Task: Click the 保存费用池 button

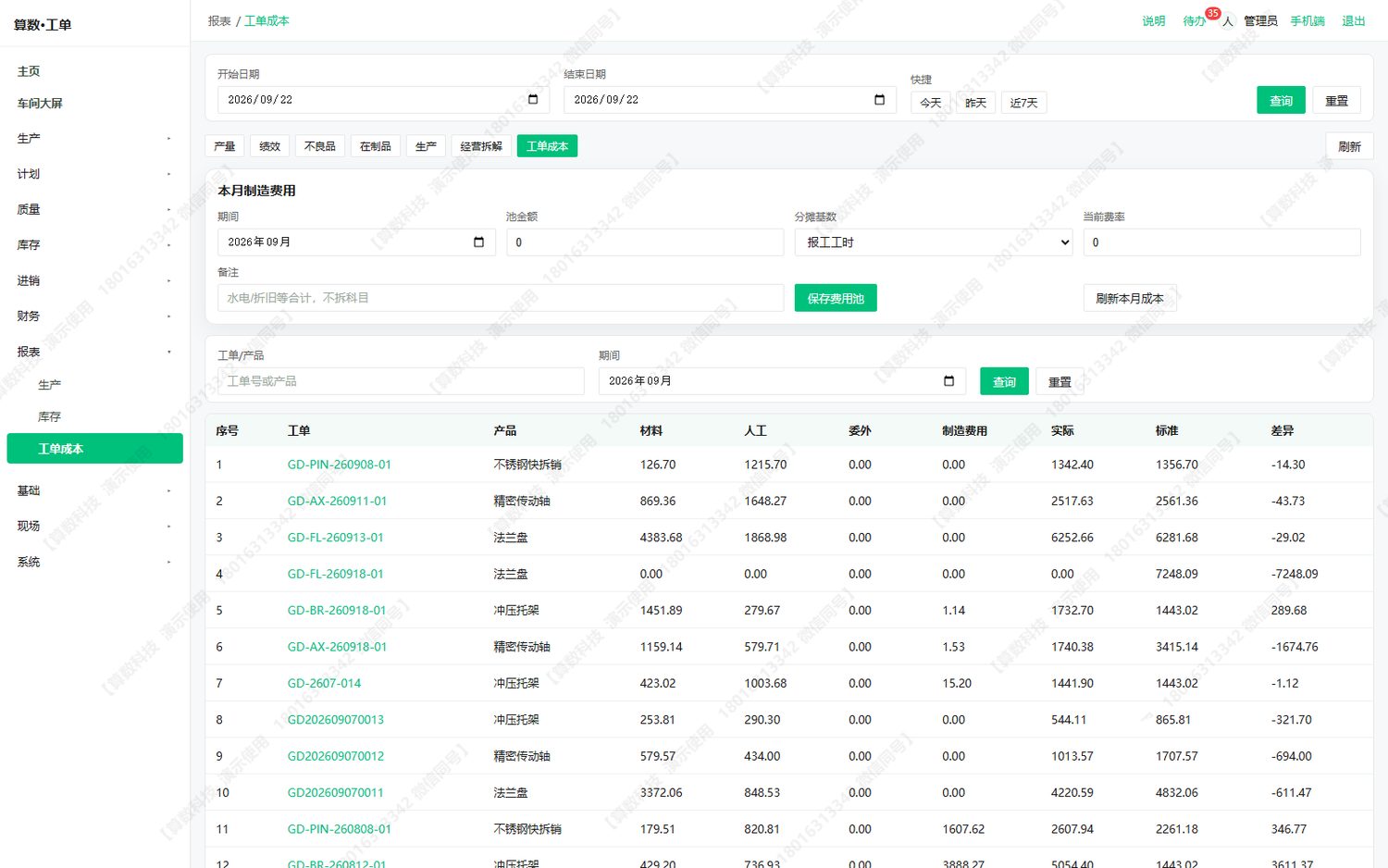Action: point(836,298)
